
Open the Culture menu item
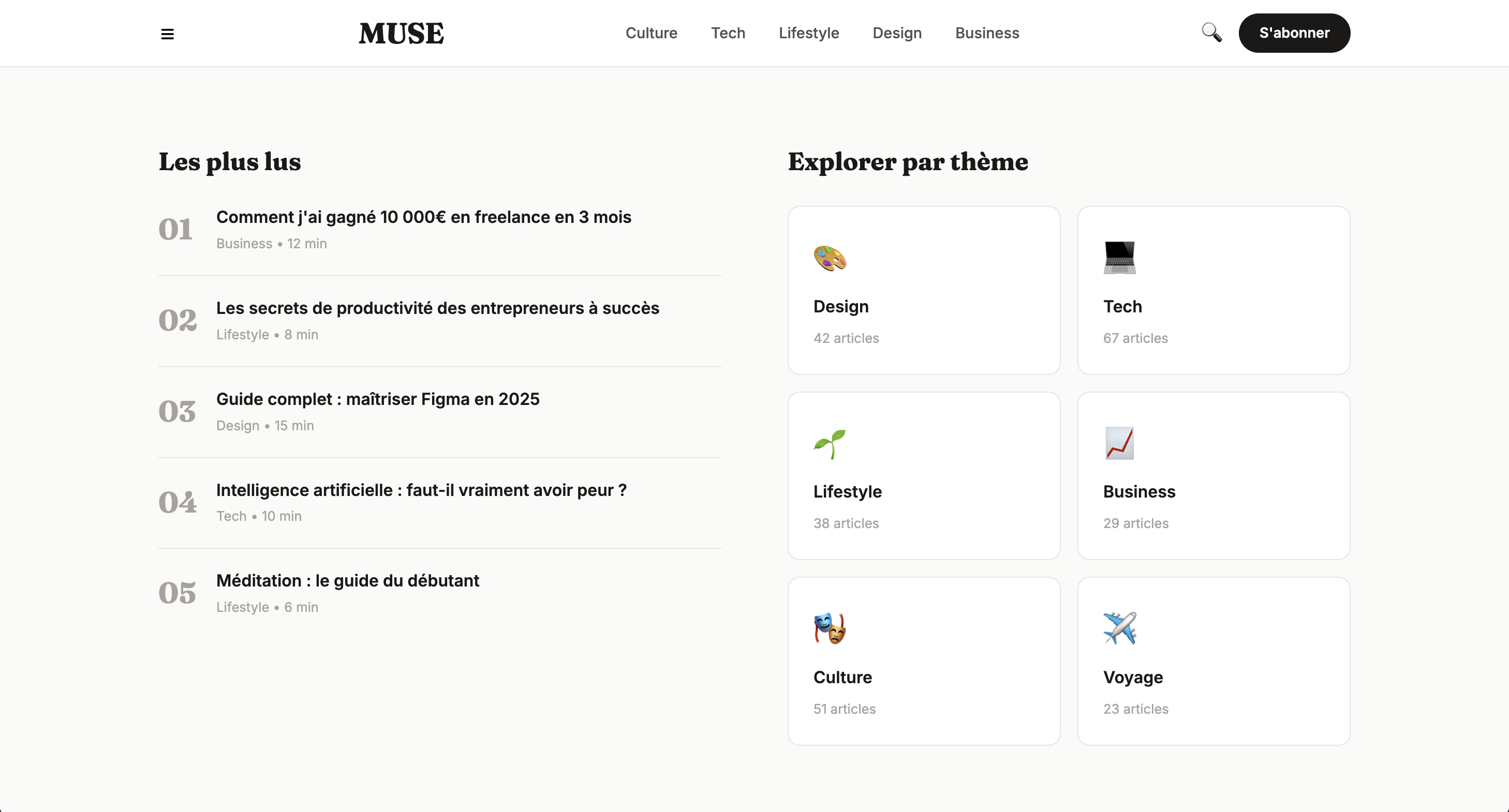click(652, 33)
